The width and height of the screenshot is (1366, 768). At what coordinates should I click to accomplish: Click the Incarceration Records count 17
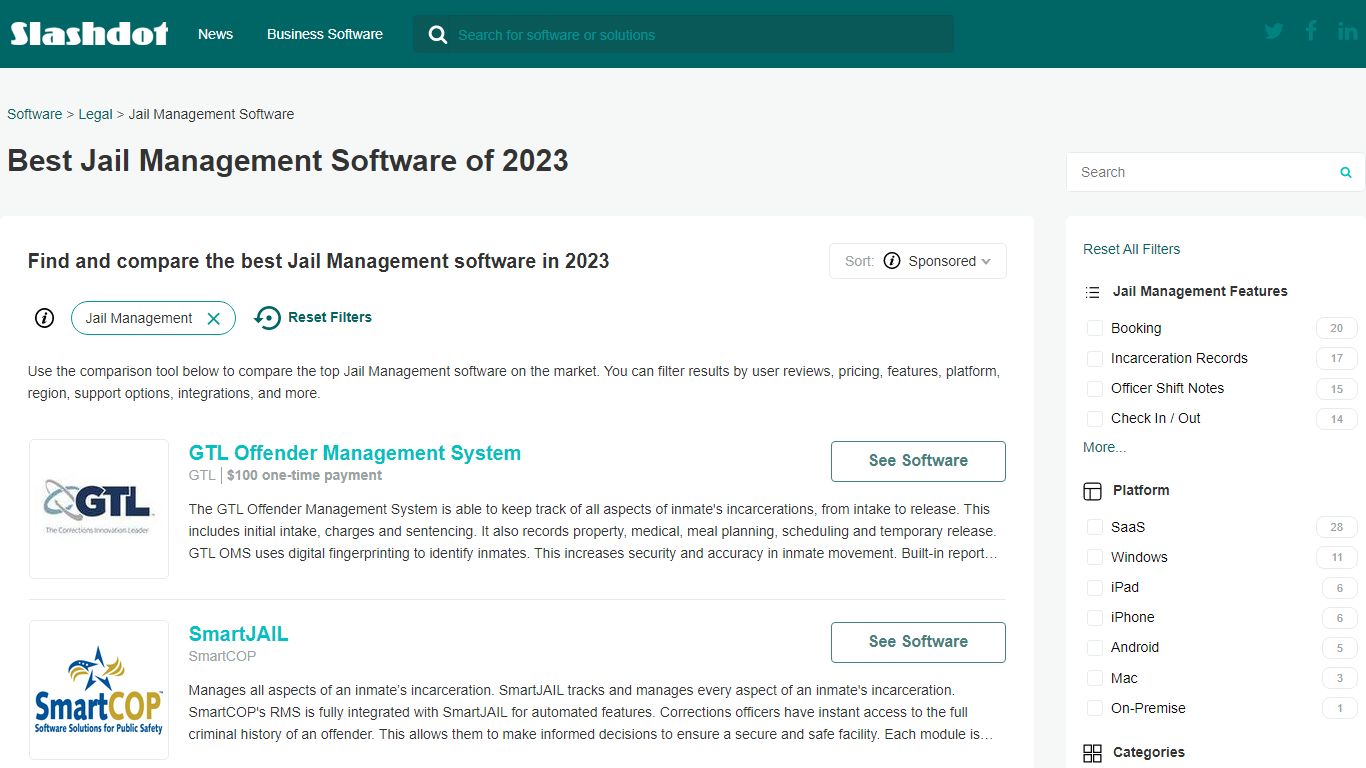[1337, 358]
